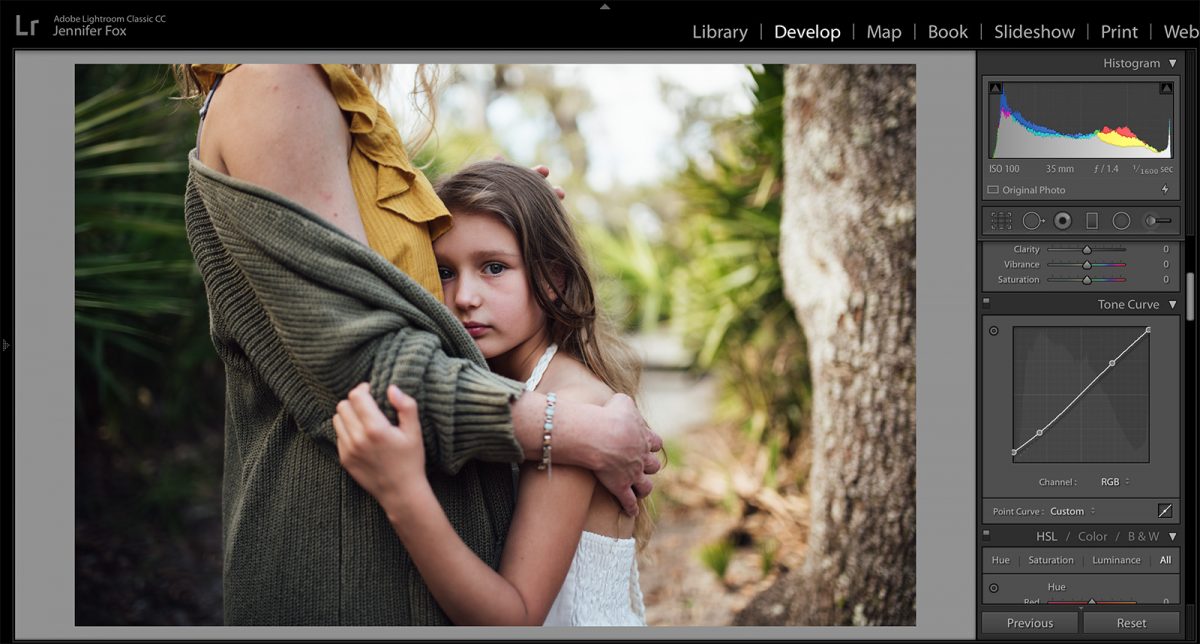This screenshot has height=644, width=1200.
Task: Select the Spot Removal tool
Action: pos(1031,220)
